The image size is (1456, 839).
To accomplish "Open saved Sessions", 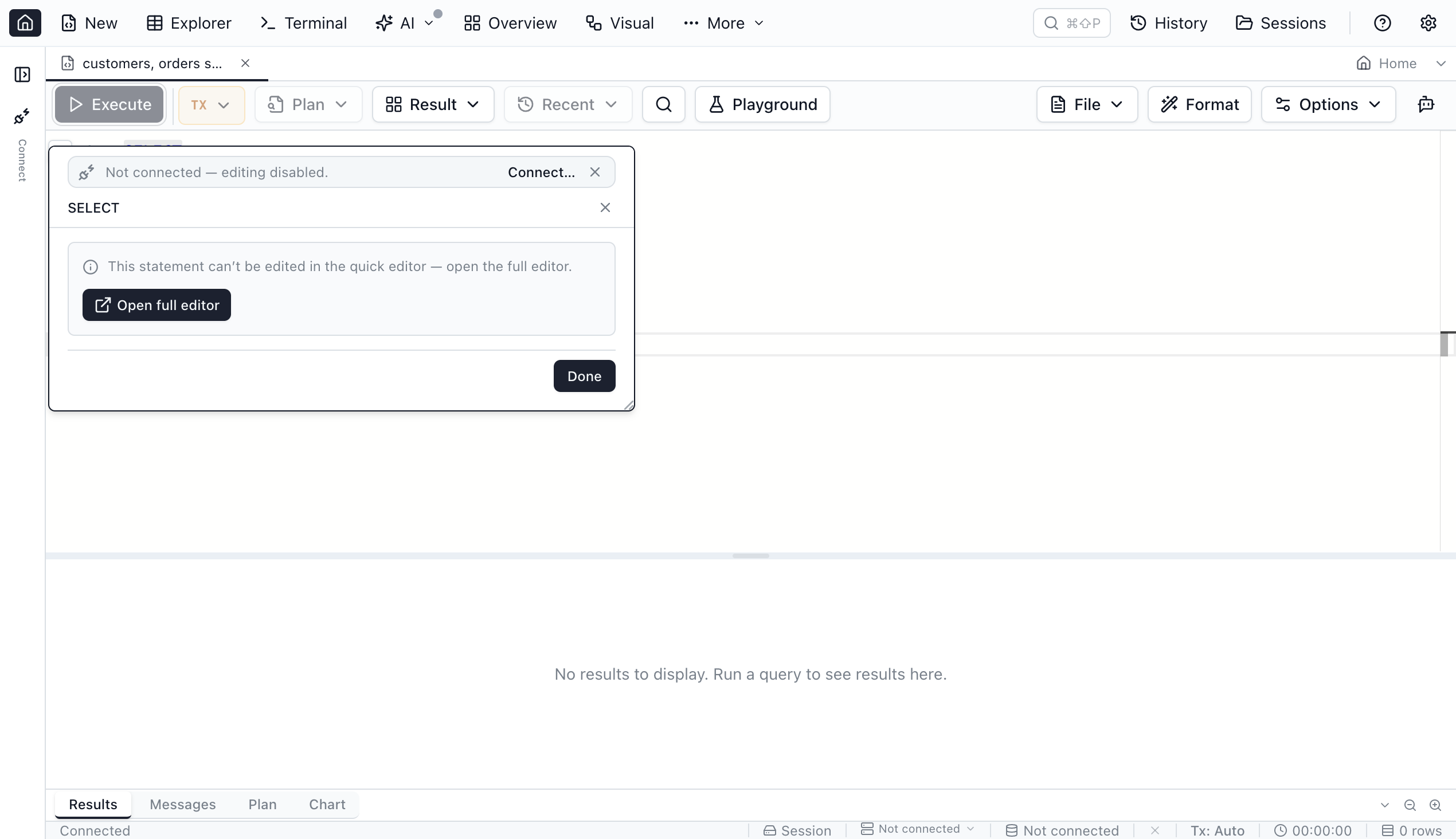I will point(1281,23).
